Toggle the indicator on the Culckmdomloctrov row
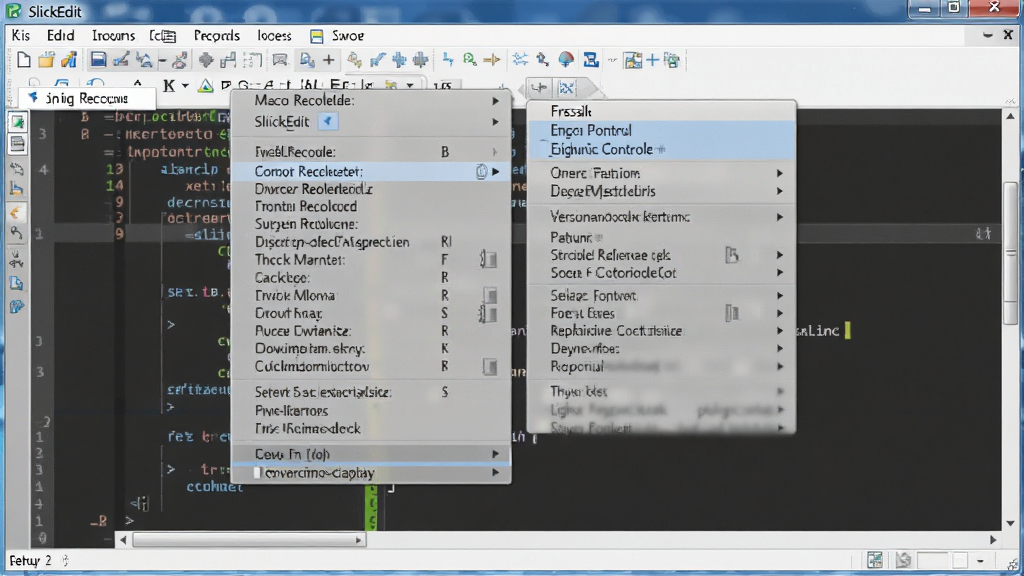Image resolution: width=1024 pixels, height=576 pixels. point(490,367)
